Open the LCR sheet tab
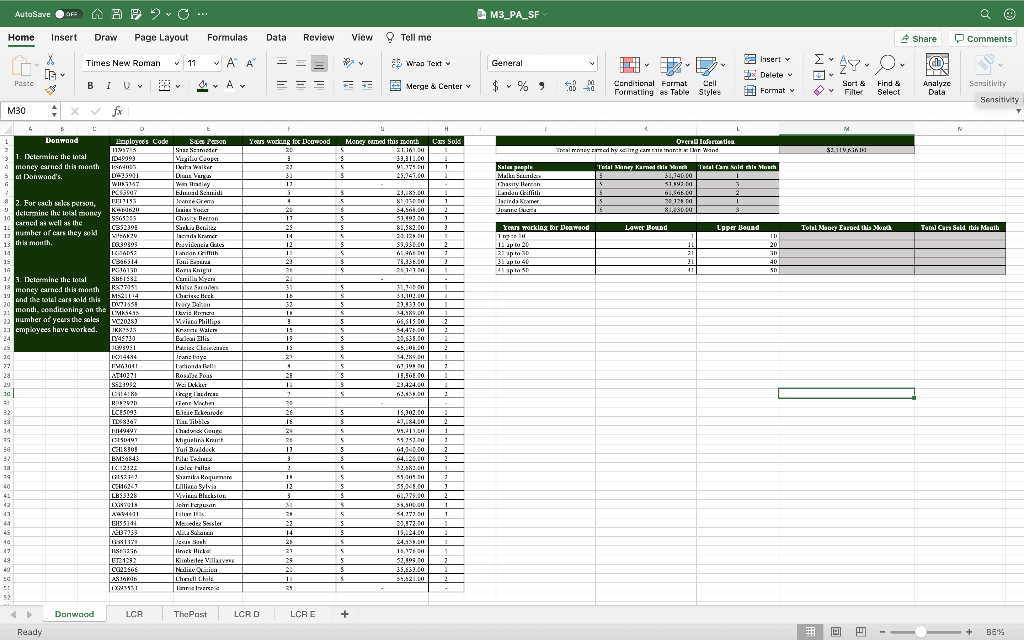 (134, 613)
